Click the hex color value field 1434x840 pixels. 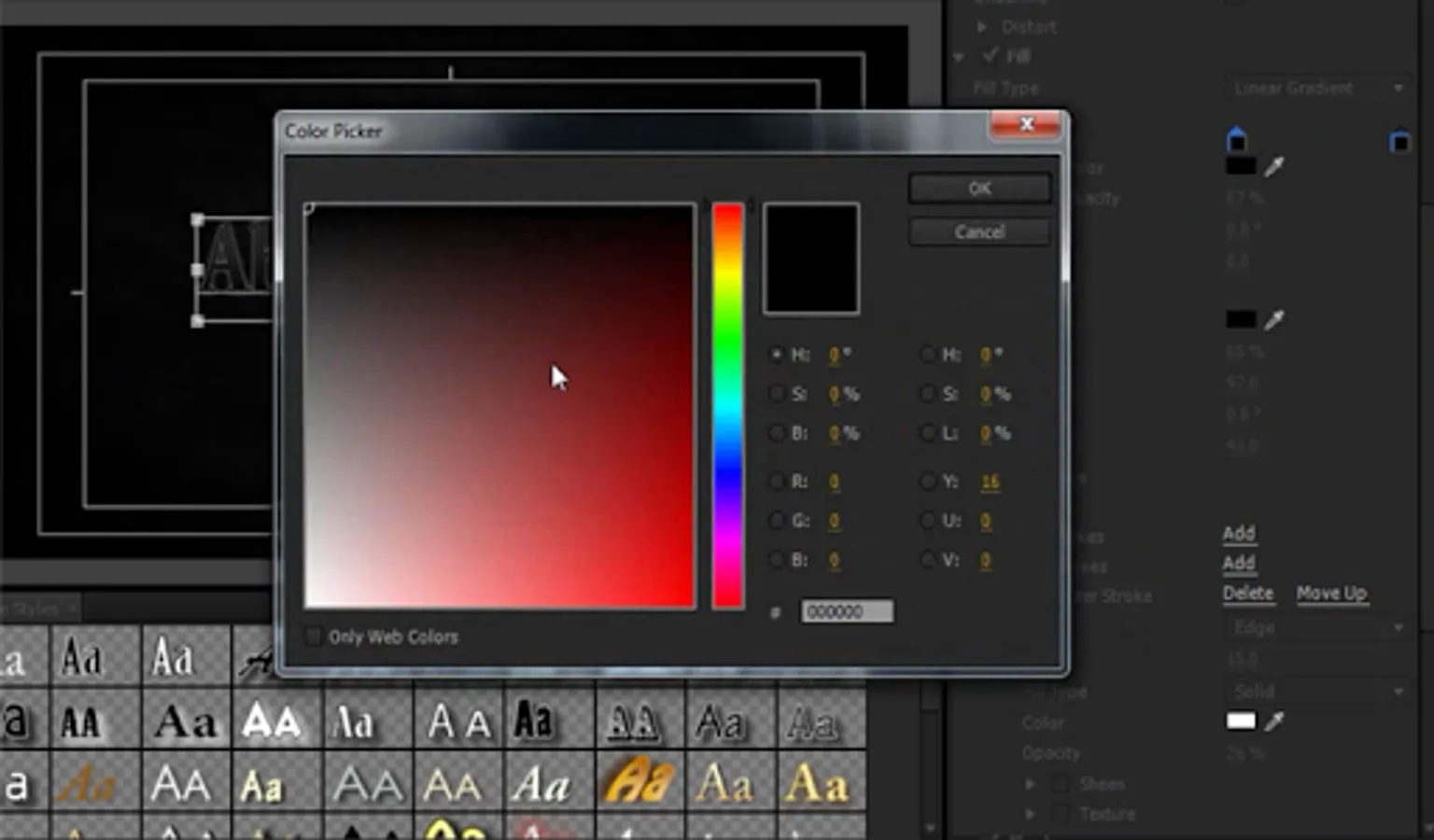coord(847,611)
